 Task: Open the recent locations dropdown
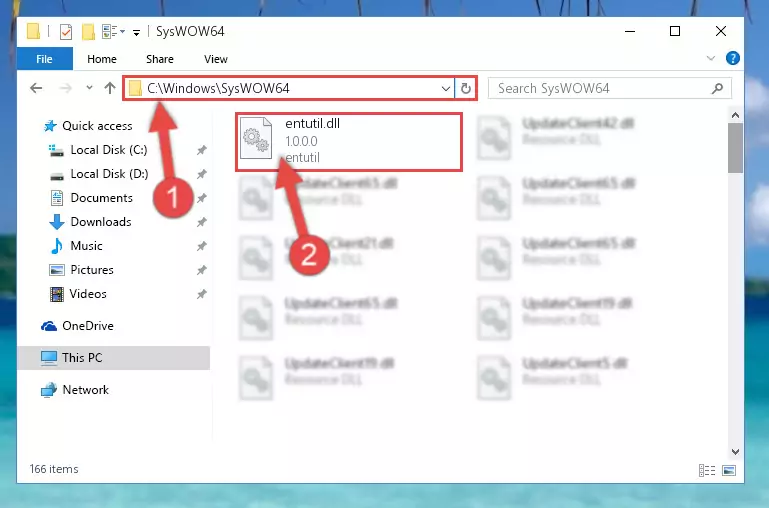tap(89, 88)
